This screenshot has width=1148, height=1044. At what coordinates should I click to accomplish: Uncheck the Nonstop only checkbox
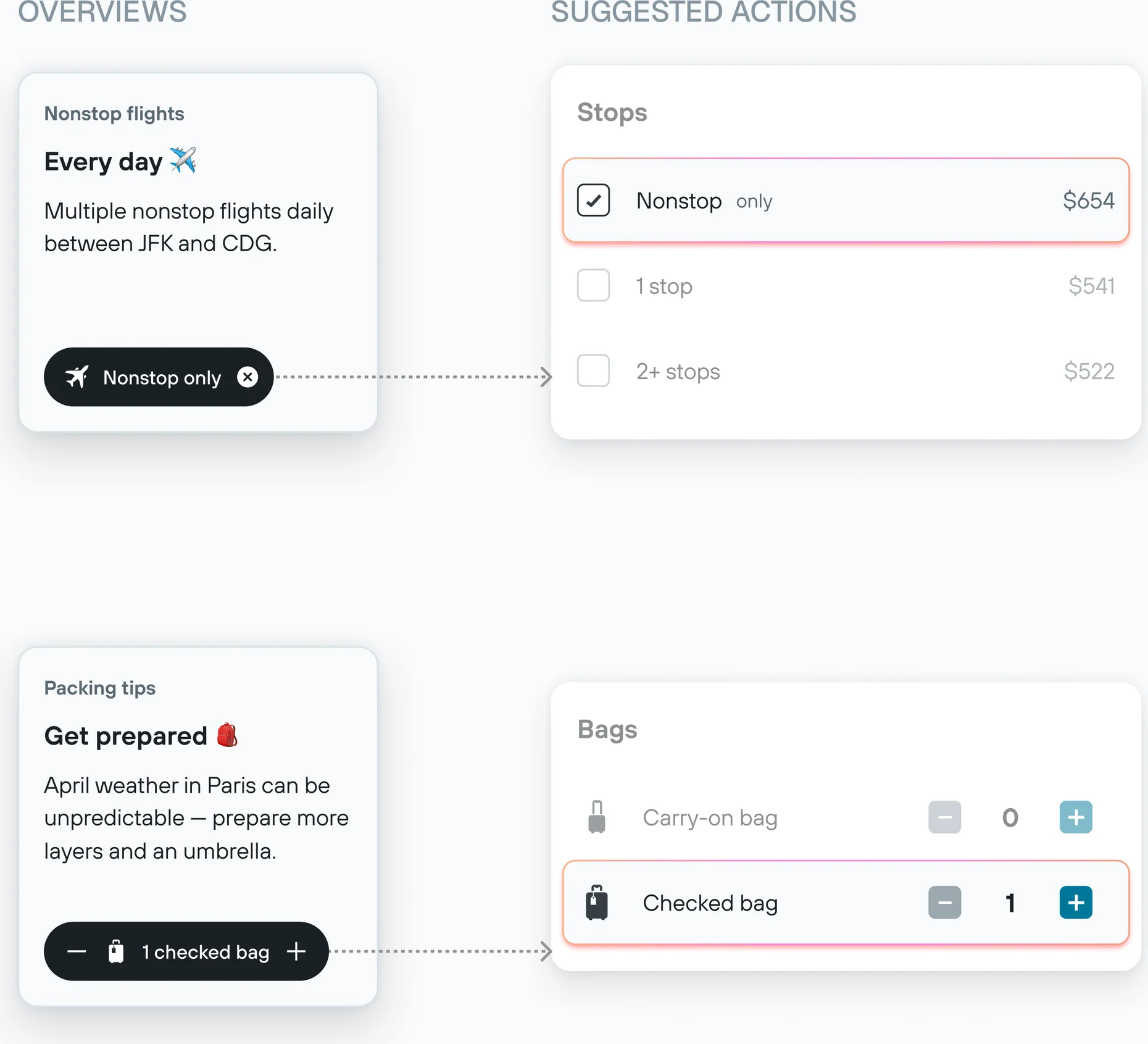[593, 200]
